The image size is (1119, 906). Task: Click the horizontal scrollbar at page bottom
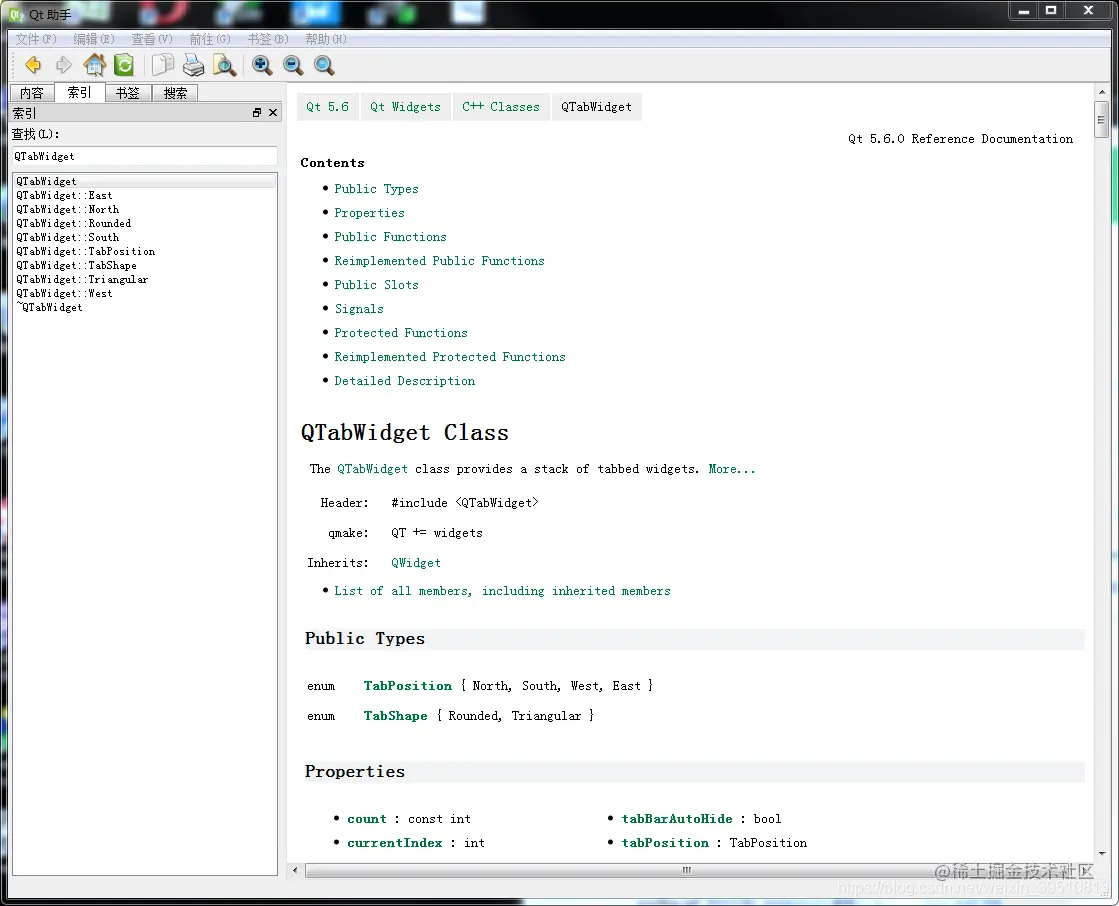[687, 870]
